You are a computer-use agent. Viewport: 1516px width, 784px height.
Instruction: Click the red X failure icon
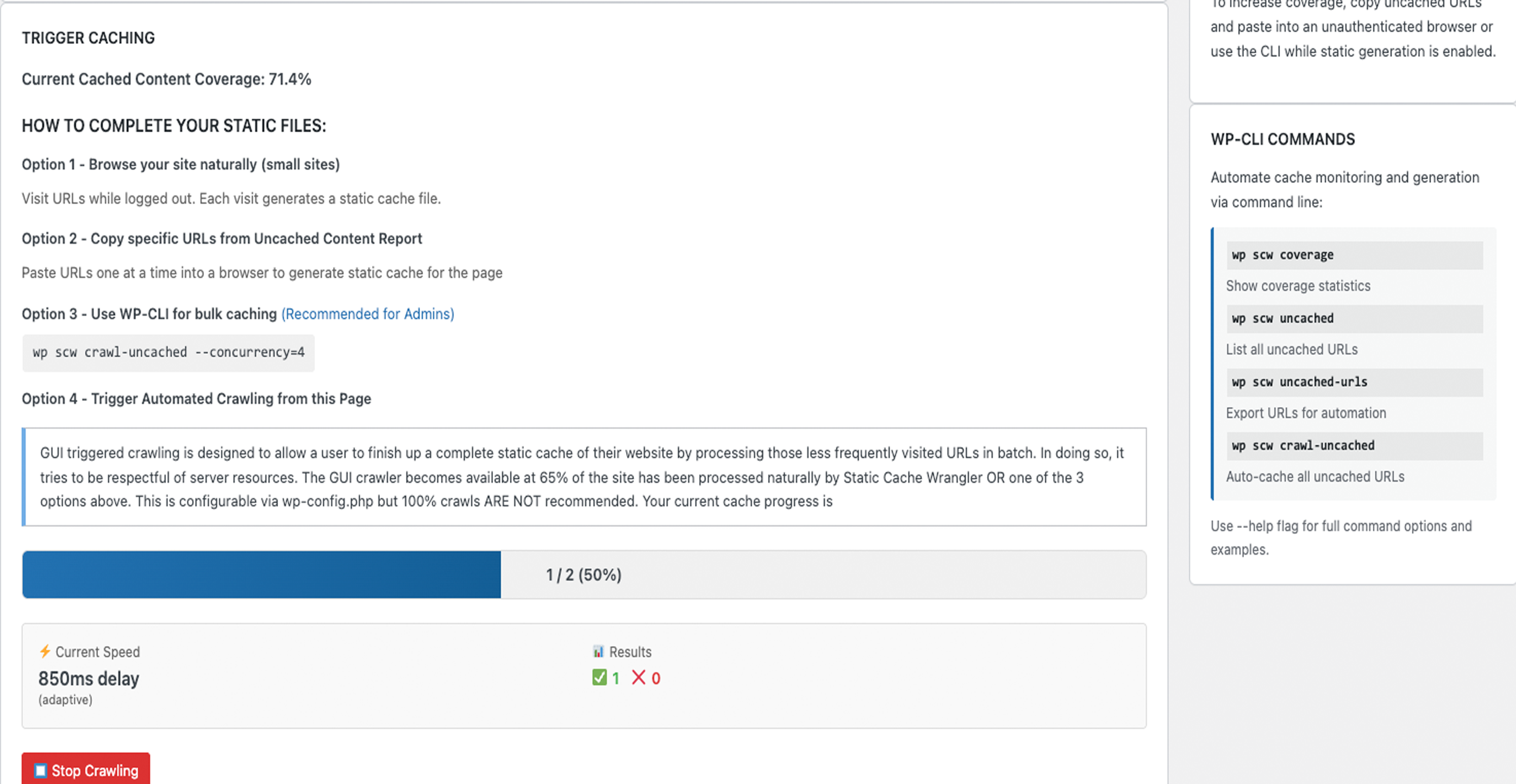point(638,678)
